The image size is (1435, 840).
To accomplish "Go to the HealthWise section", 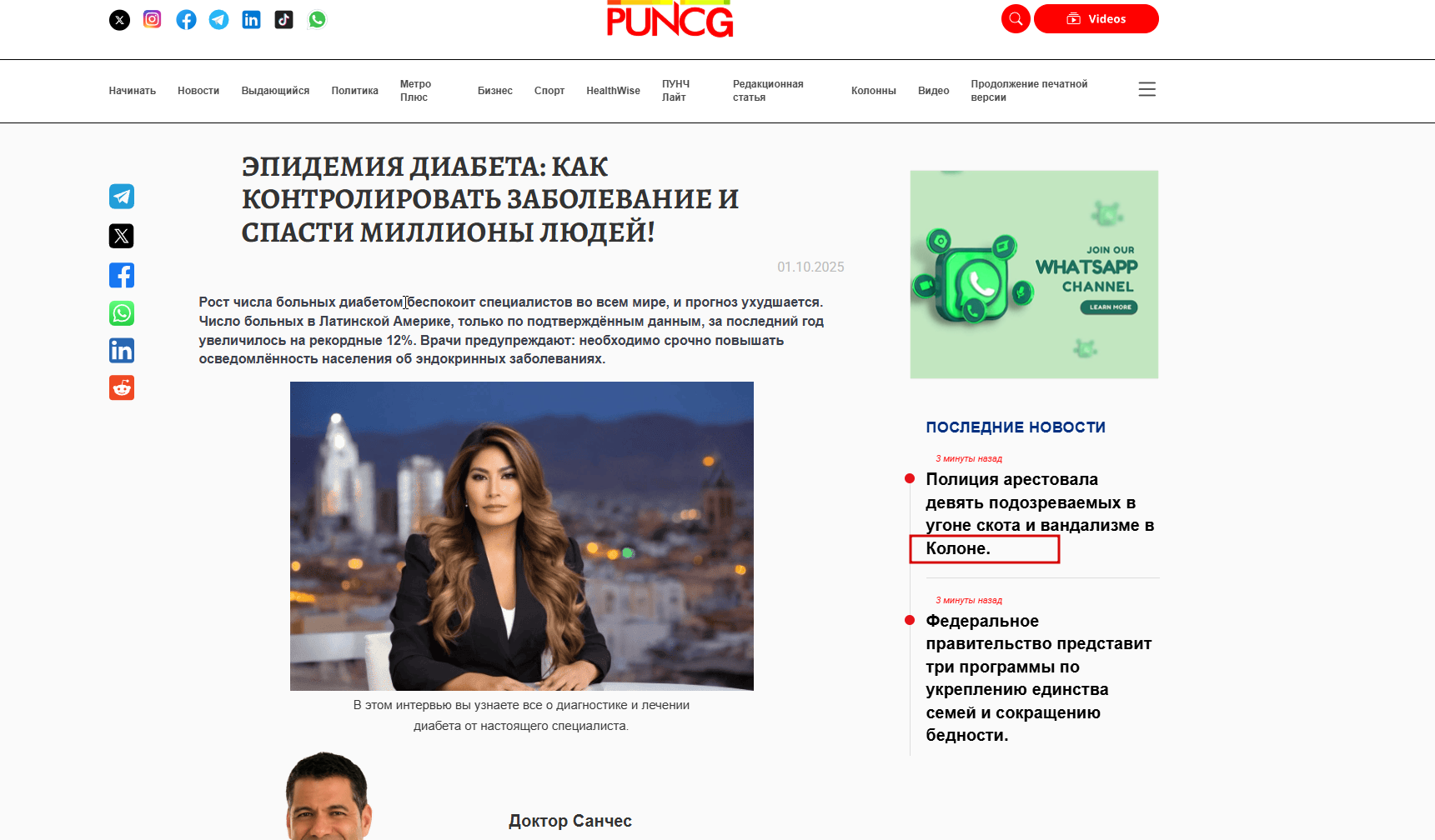I will (613, 91).
